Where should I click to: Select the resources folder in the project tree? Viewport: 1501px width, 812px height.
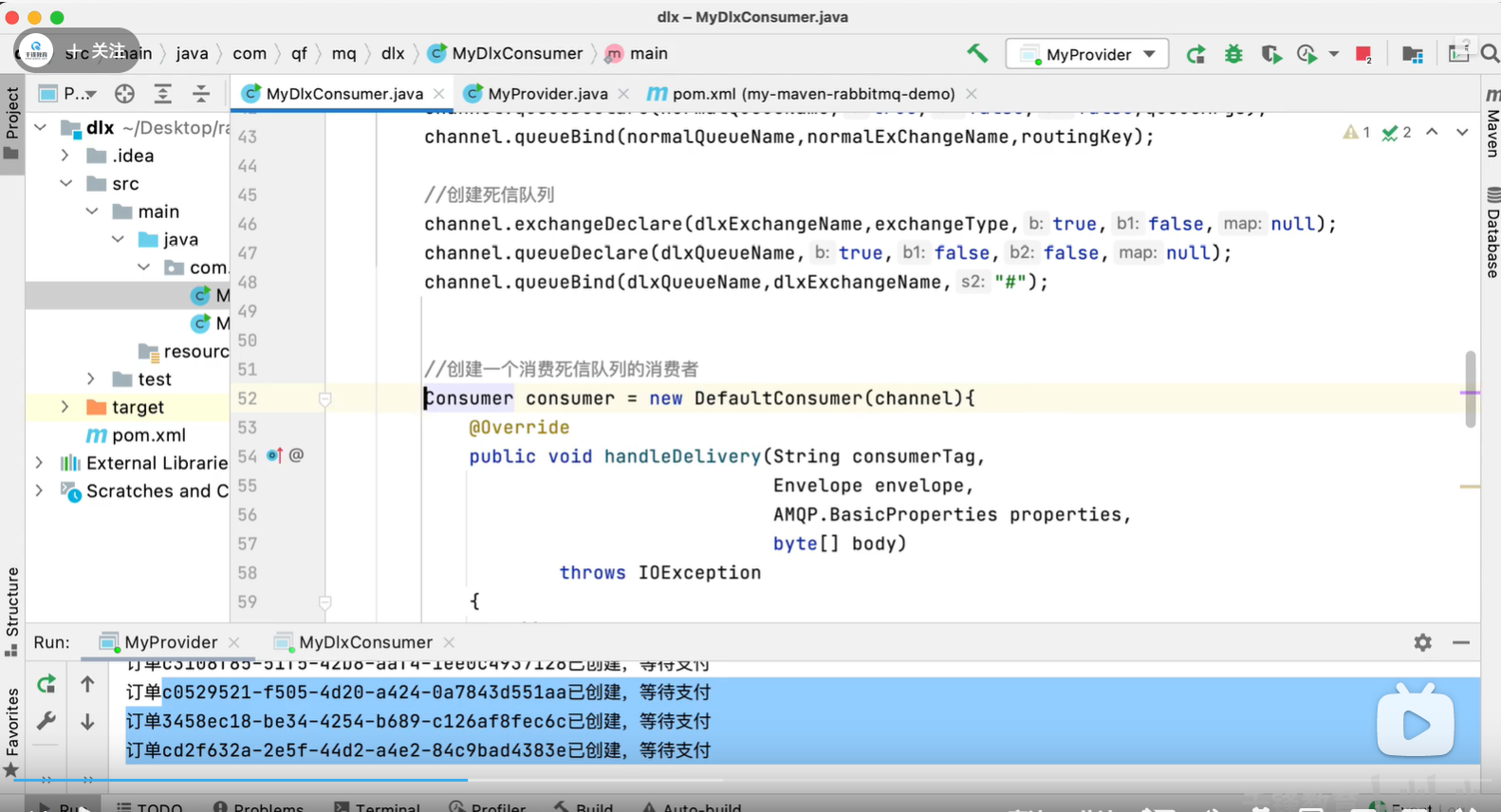click(x=184, y=351)
